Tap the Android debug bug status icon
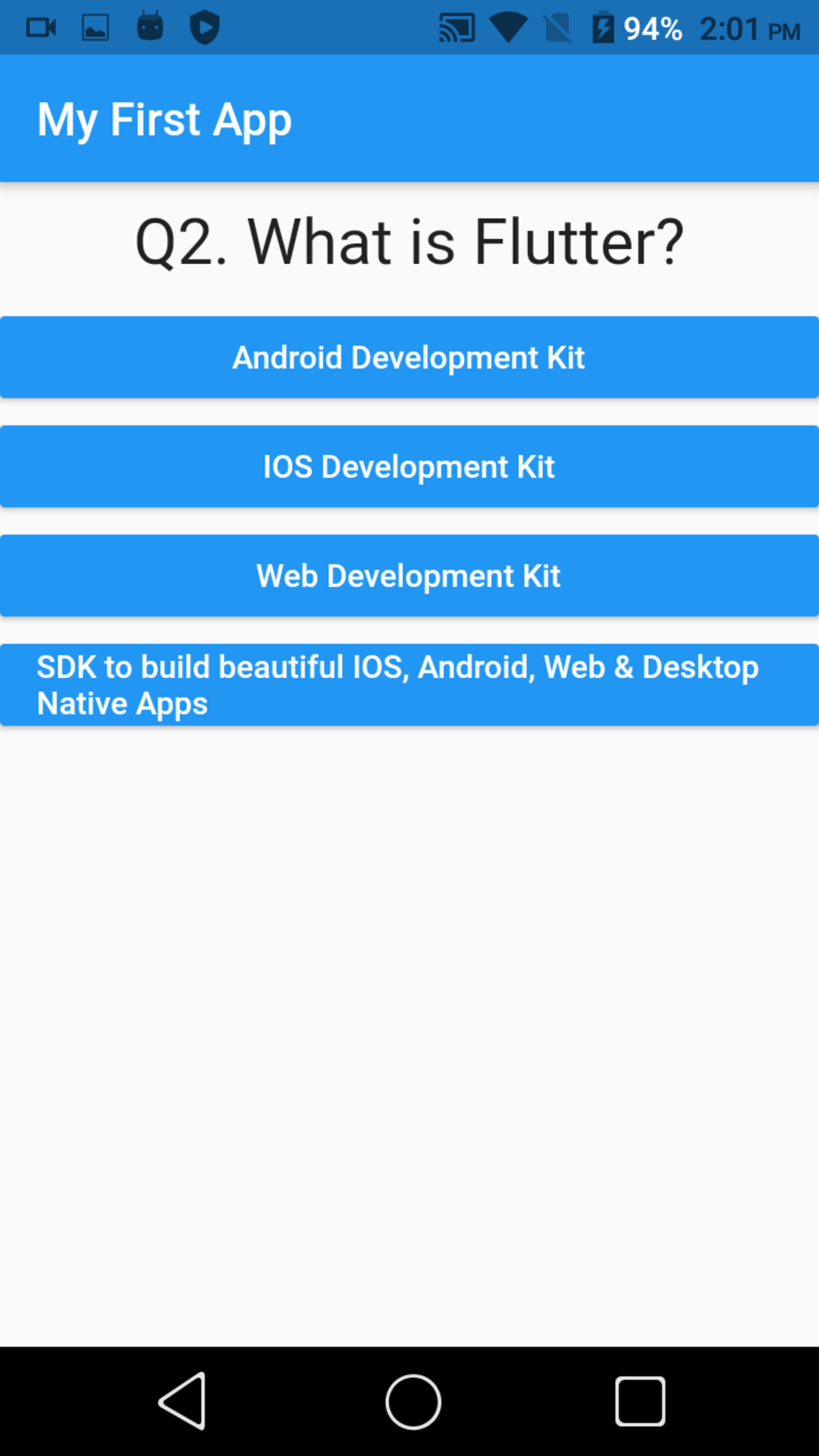 point(150,27)
